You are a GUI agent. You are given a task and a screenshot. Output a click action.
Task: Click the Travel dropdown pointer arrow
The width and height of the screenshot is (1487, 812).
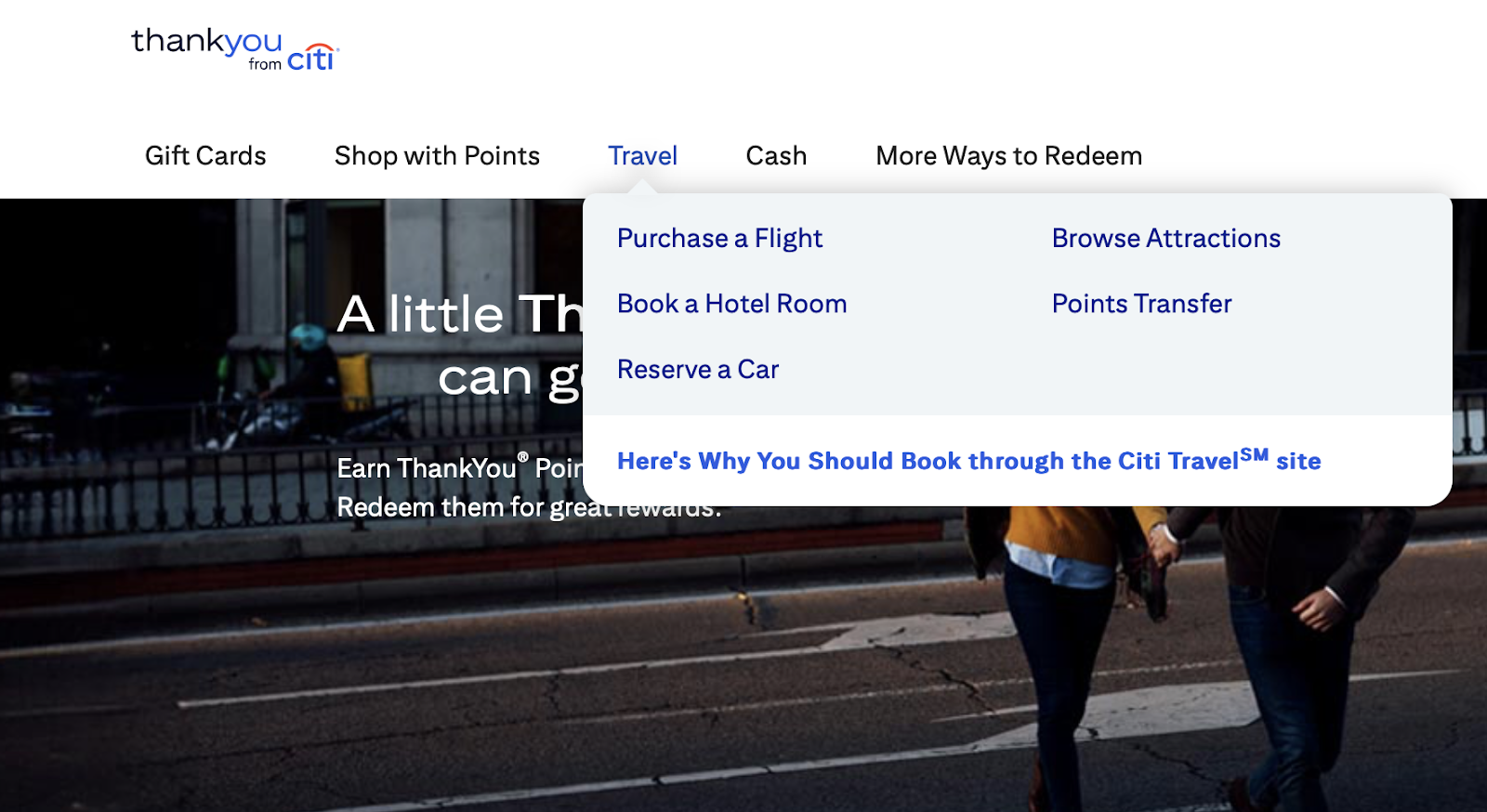(x=642, y=187)
